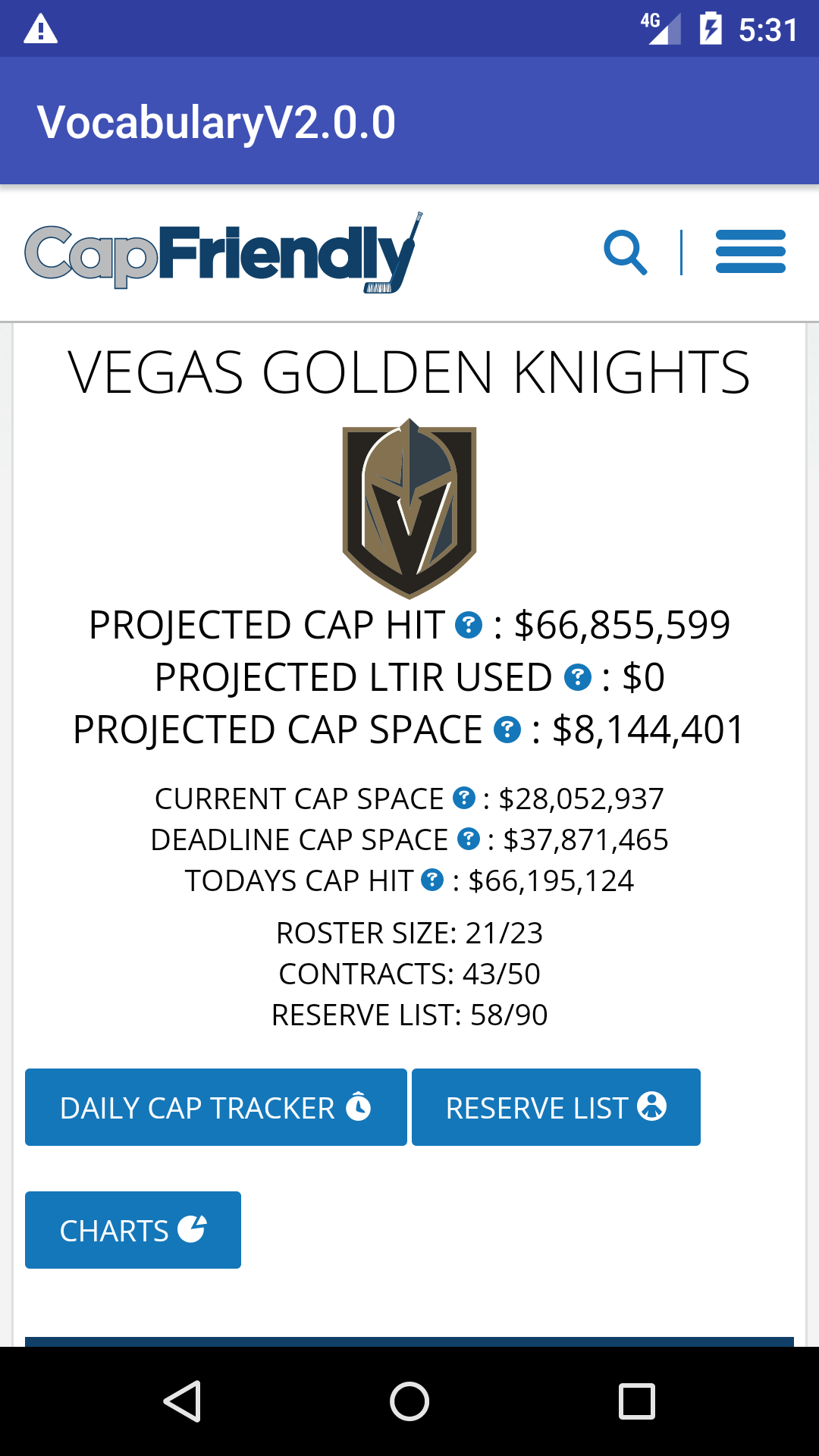Open Android recent apps
The width and height of the screenshot is (819, 1456).
pyautogui.click(x=637, y=1401)
